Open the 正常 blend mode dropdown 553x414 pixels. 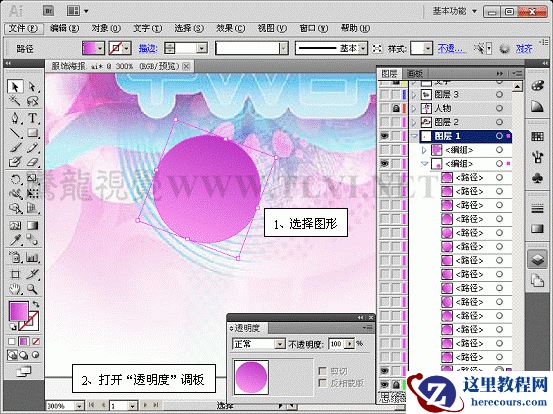tap(280, 344)
